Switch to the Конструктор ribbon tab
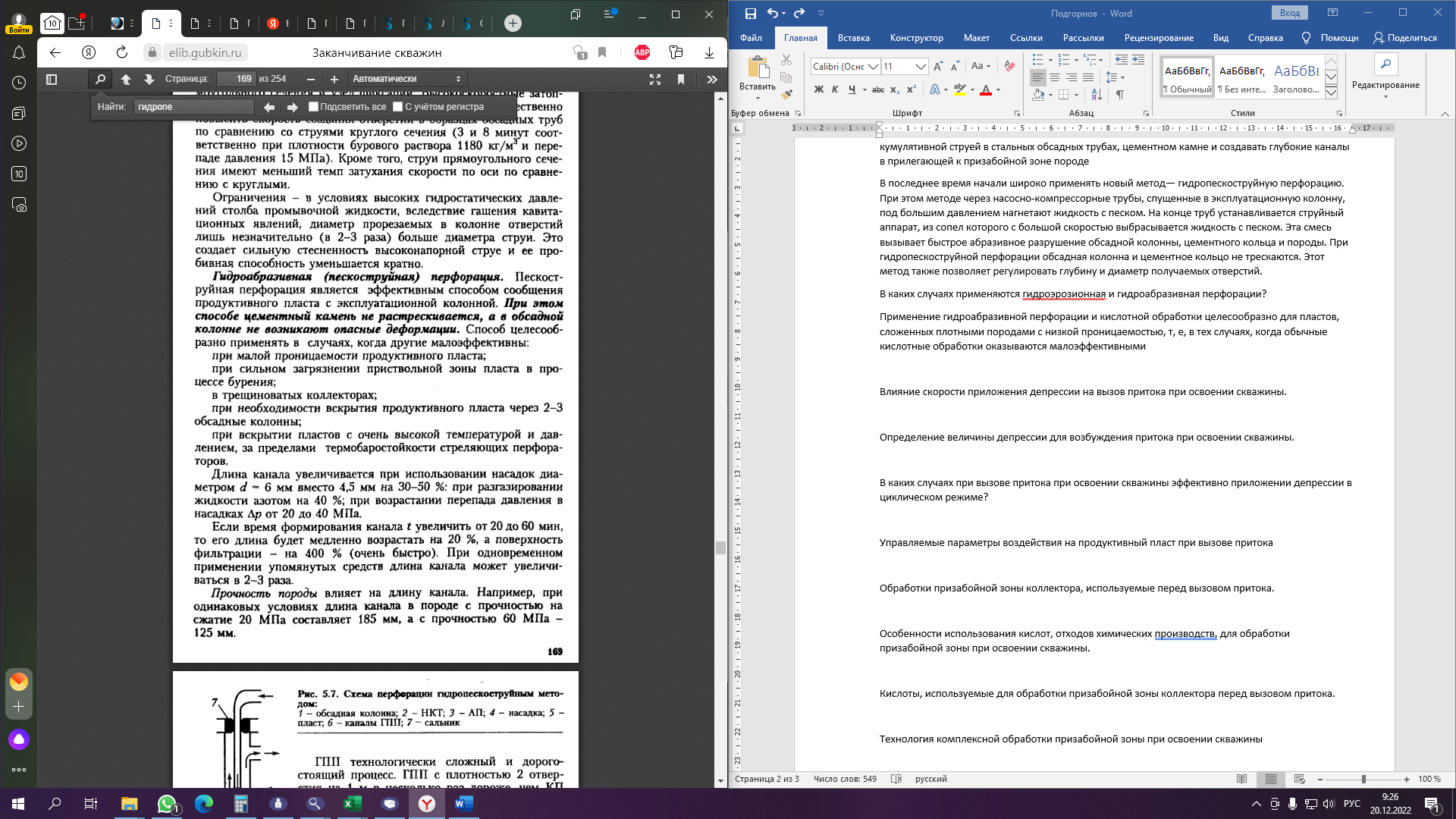Image resolution: width=1456 pixels, height=819 pixels. (x=916, y=38)
